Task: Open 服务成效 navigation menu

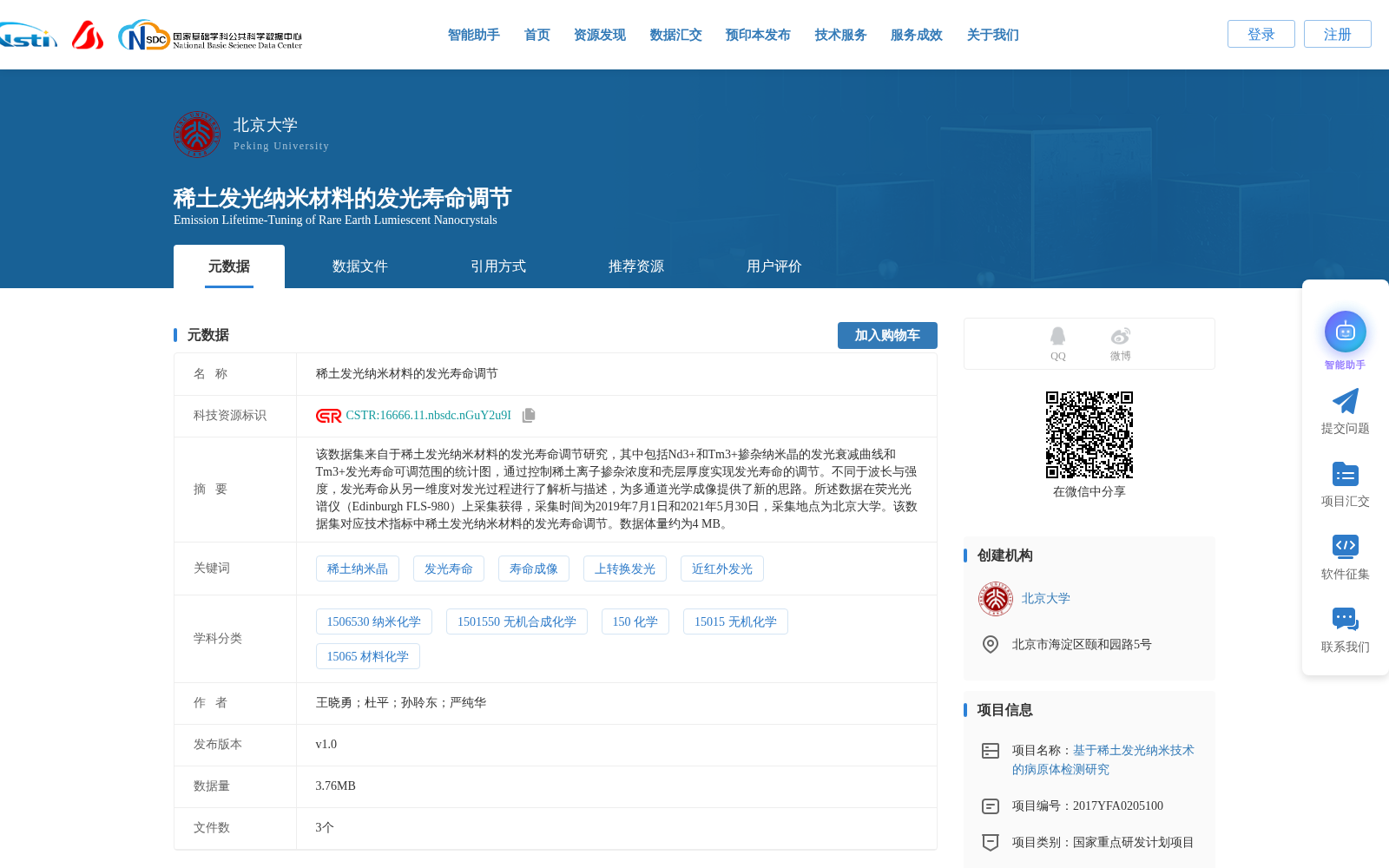Action: (x=917, y=35)
